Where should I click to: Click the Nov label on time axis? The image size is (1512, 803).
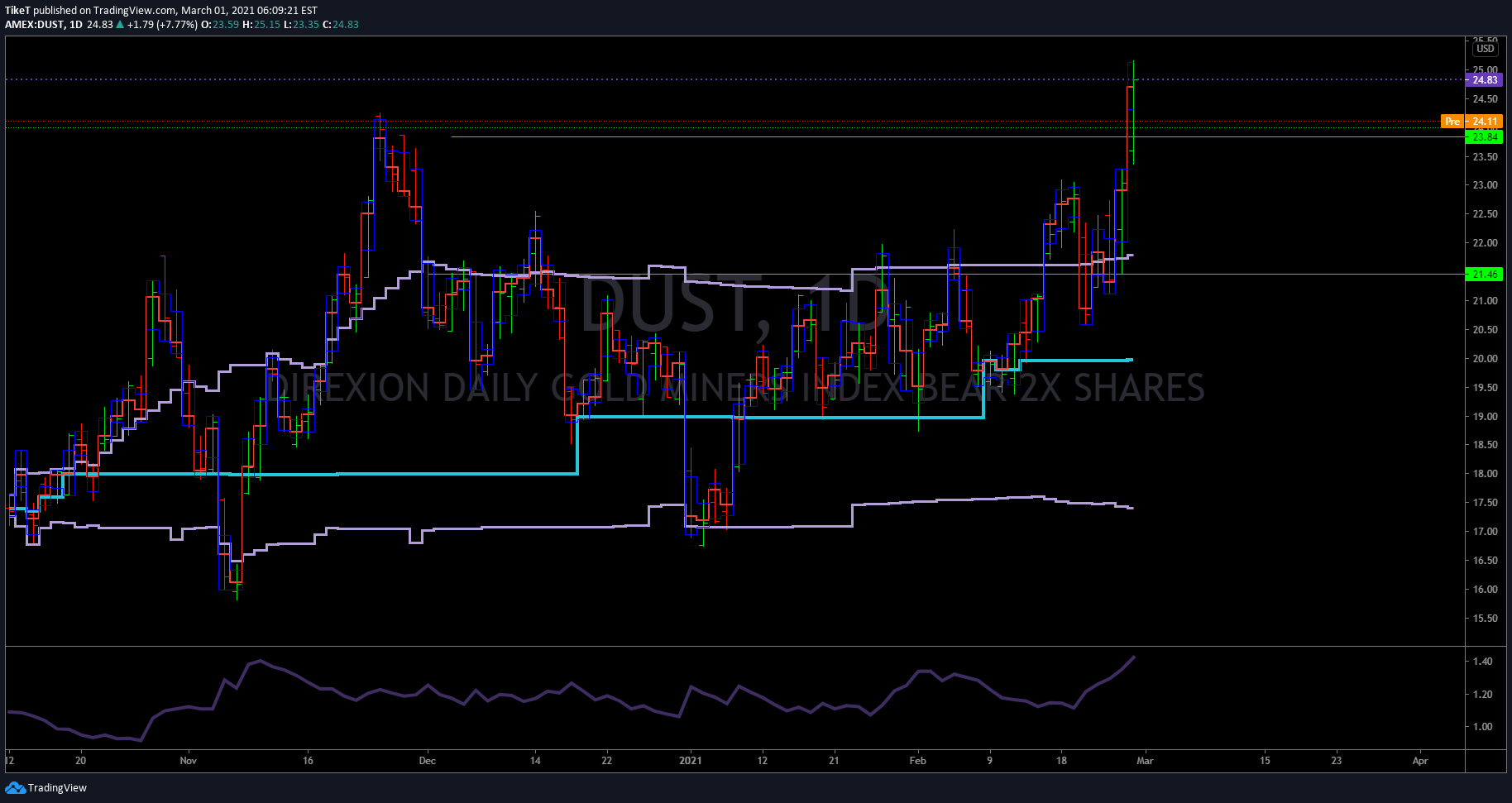pos(189,761)
